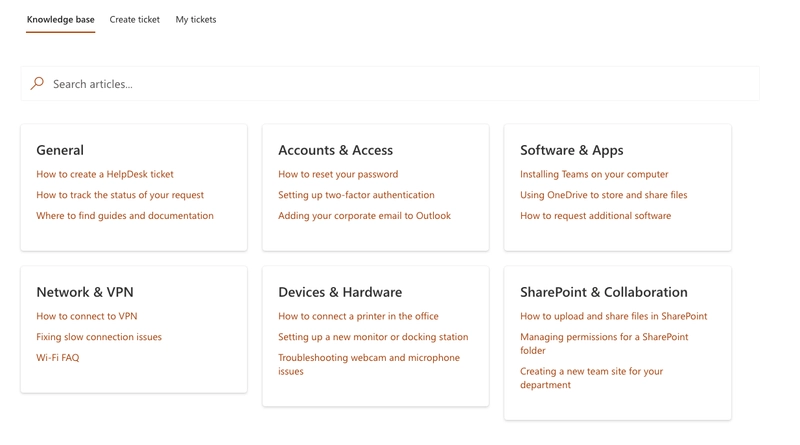Open How to reset your password article
Image resolution: width=800 pixels, height=445 pixels.
pyautogui.click(x=338, y=174)
